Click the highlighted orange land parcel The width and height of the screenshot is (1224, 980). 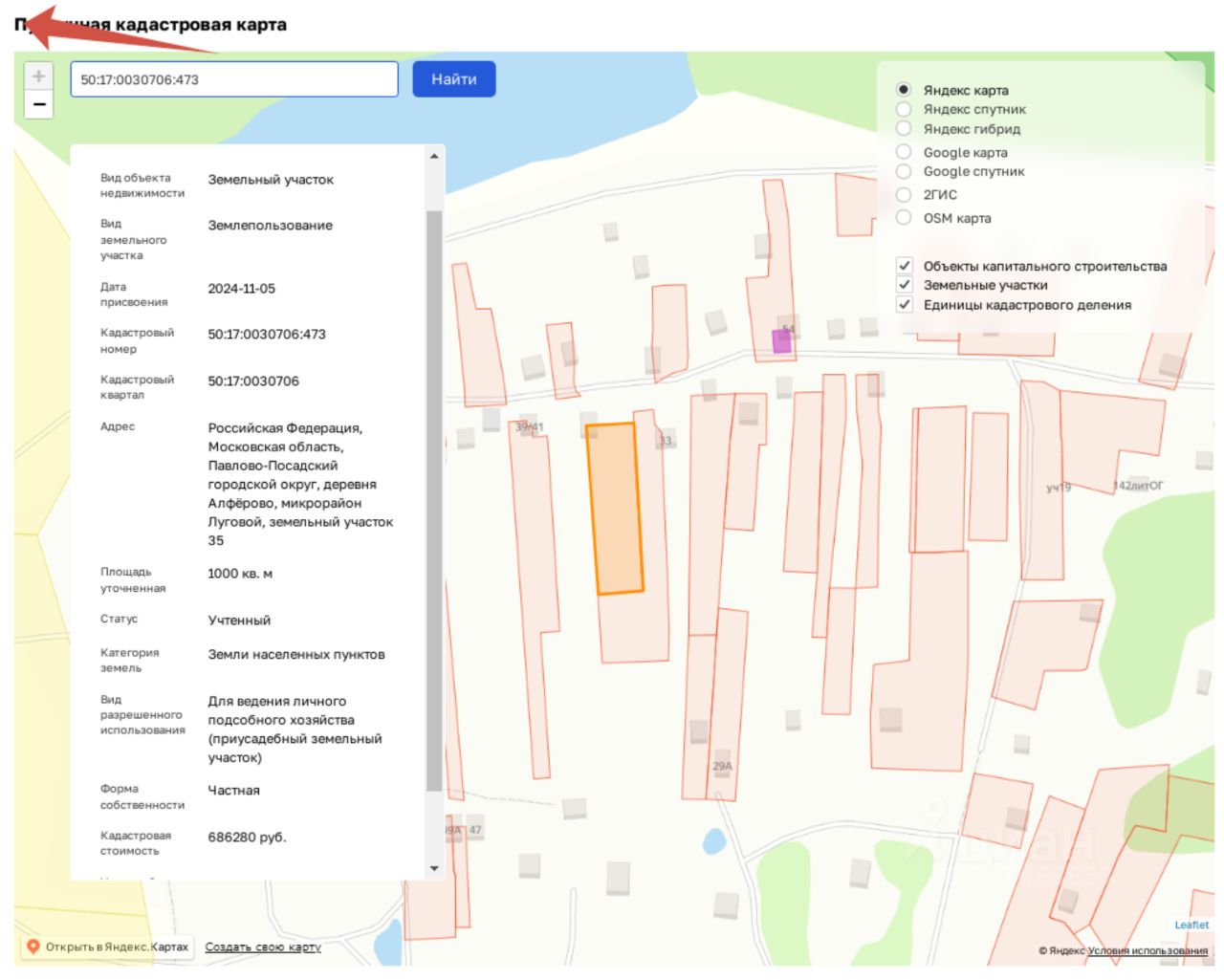click(614, 508)
